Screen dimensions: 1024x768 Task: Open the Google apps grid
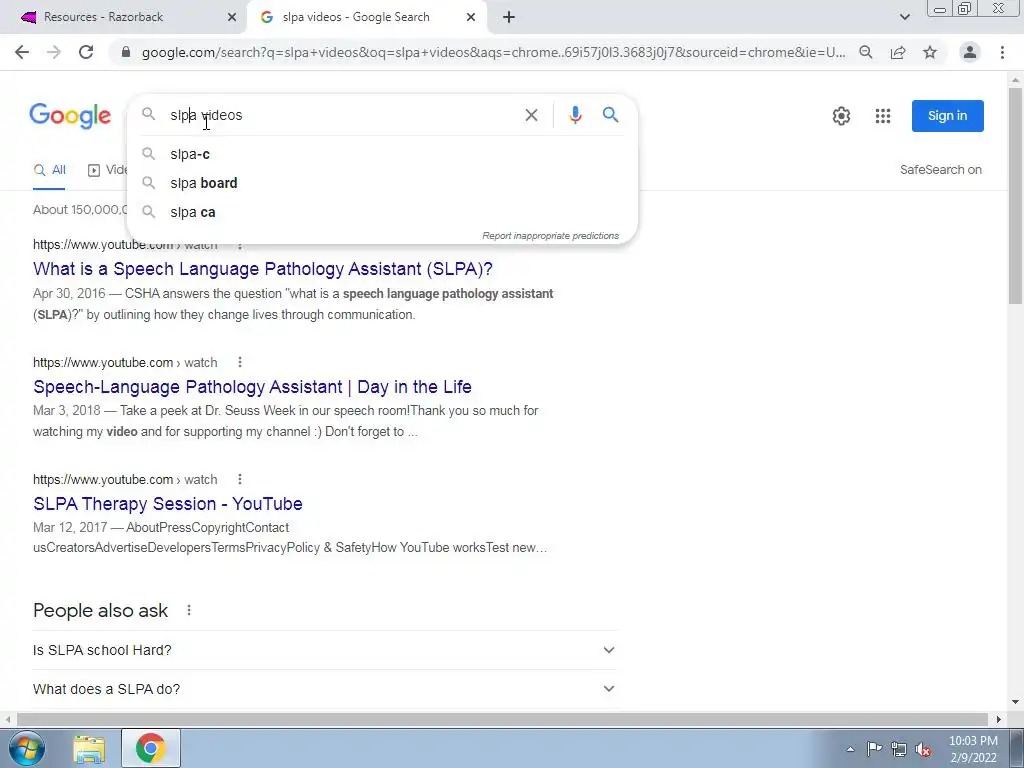(883, 116)
